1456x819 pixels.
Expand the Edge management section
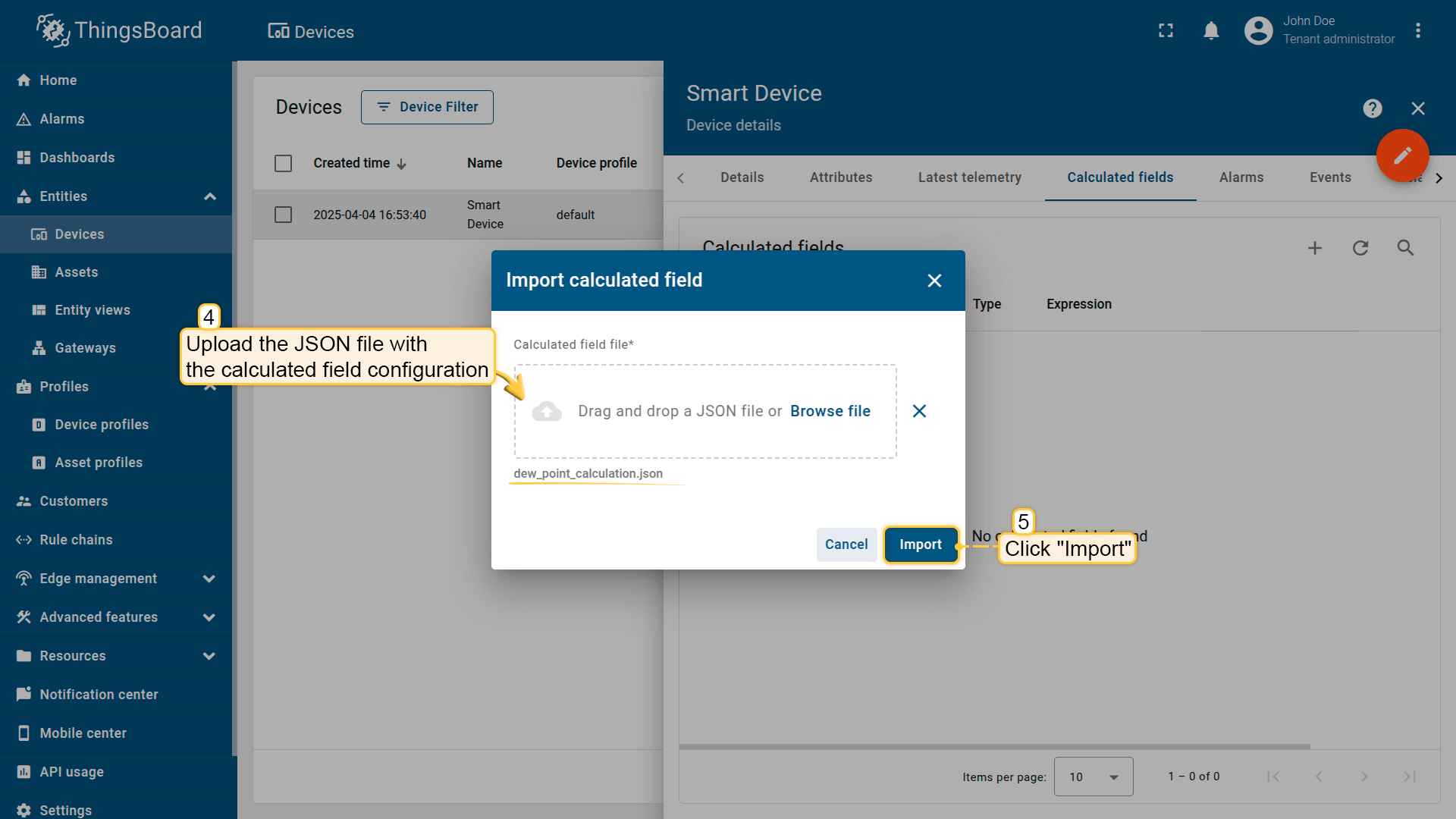coord(209,579)
